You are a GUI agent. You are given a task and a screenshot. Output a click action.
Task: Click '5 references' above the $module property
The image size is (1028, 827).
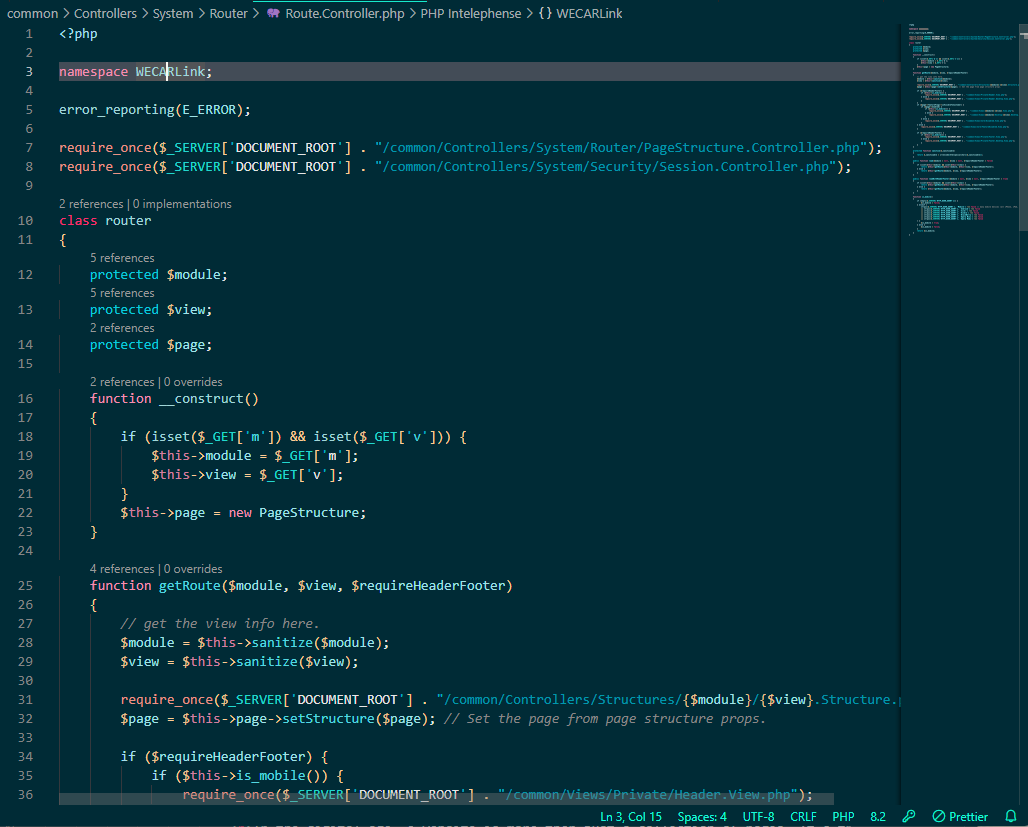[x=122, y=257]
